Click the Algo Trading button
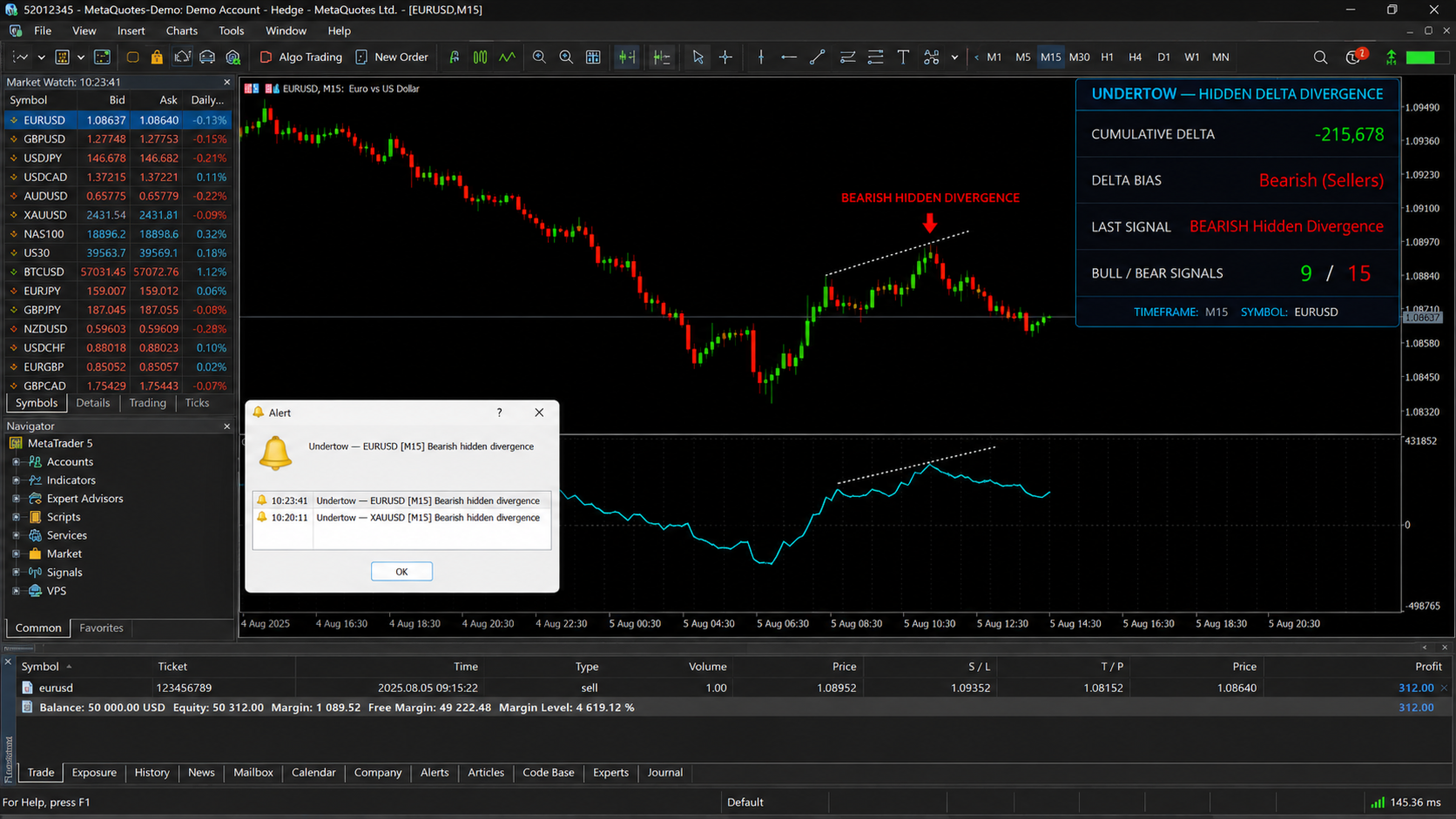Image resolution: width=1456 pixels, height=819 pixels. (301, 57)
